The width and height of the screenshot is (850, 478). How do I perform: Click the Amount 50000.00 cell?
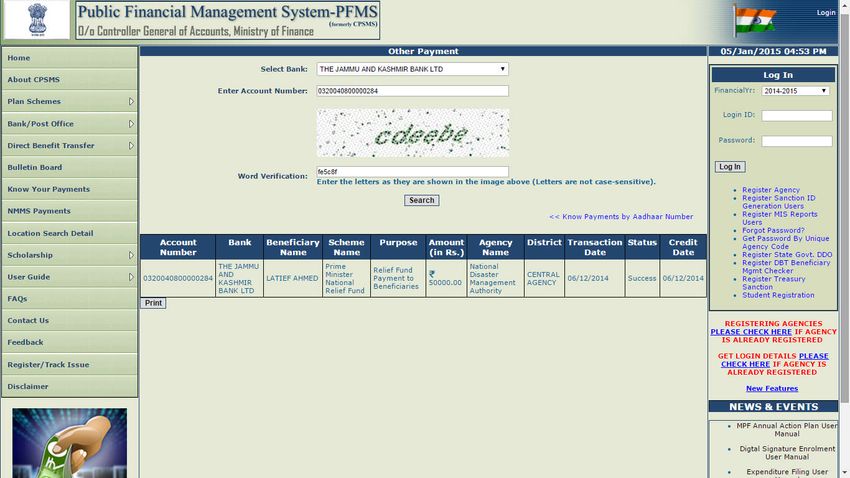click(446, 278)
